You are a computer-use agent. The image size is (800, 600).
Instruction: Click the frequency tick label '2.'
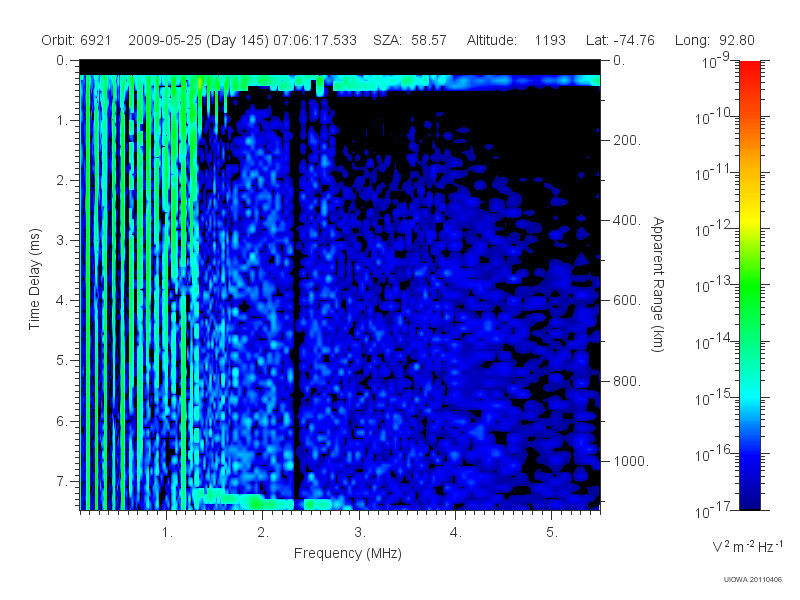(x=263, y=533)
